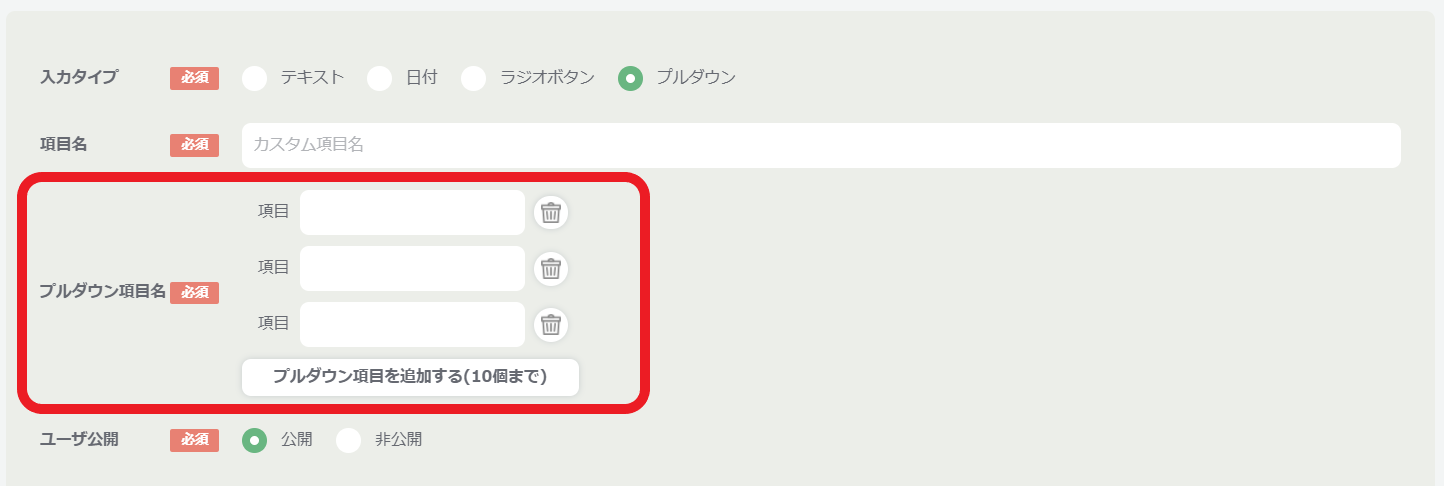Image resolution: width=1444 pixels, height=486 pixels.
Task: Delete the first pulldown 項目 with trash icon
Action: pos(550,213)
